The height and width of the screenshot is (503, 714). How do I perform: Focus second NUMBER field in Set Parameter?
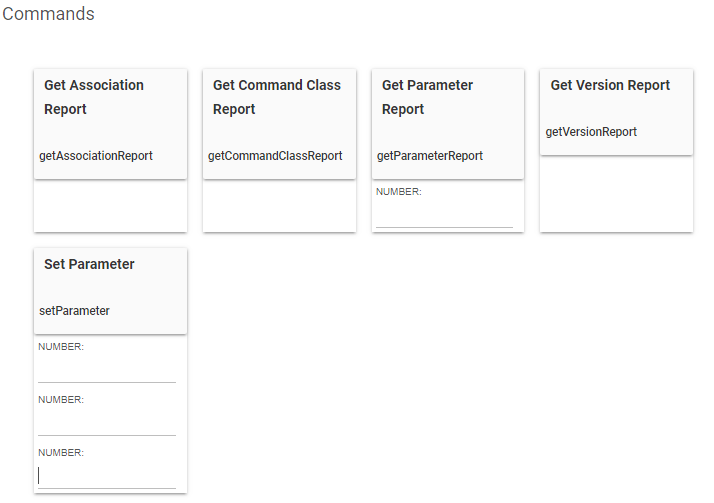(106, 424)
